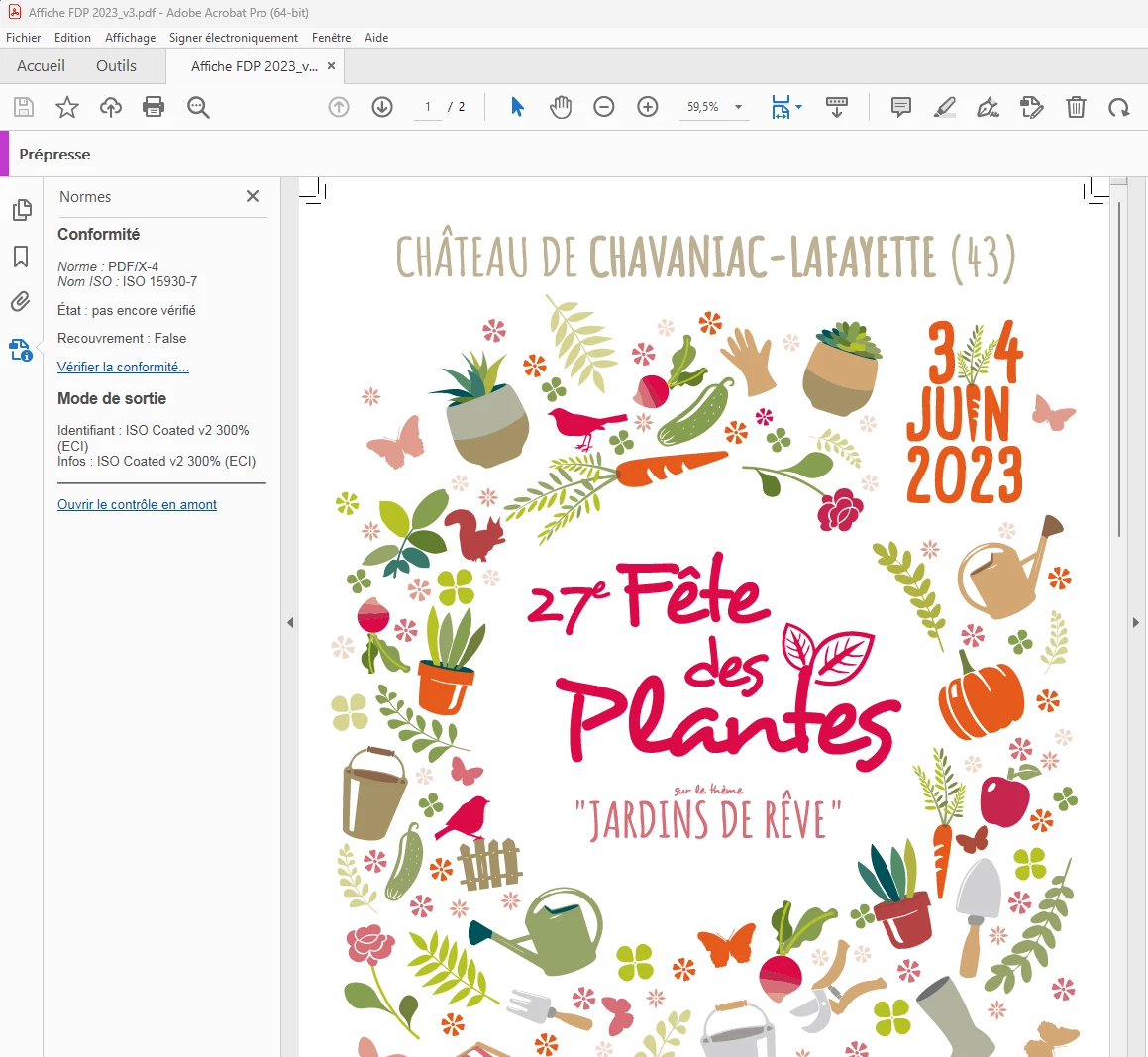Expand right tools pane arrow
Image resolution: width=1148 pixels, height=1057 pixels.
[1135, 623]
